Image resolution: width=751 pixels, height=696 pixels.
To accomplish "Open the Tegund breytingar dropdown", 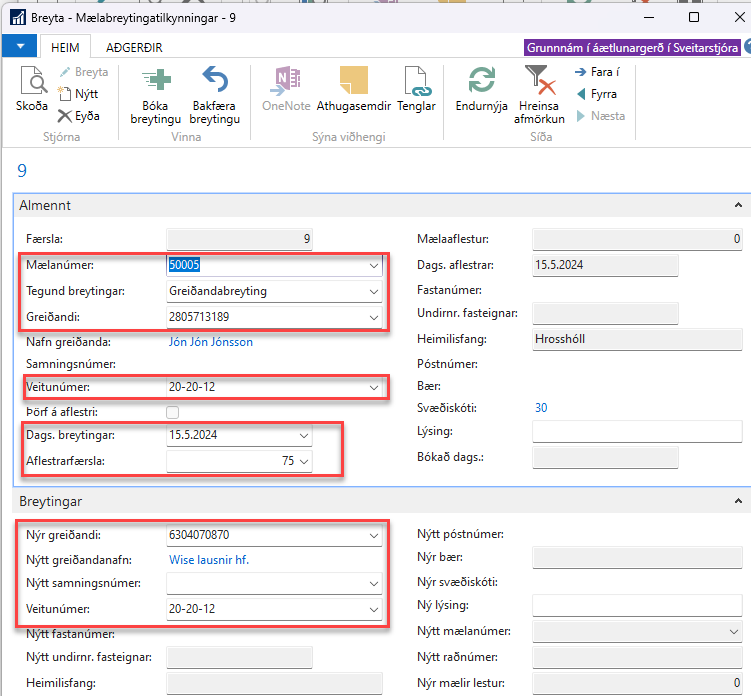I will click(x=374, y=292).
